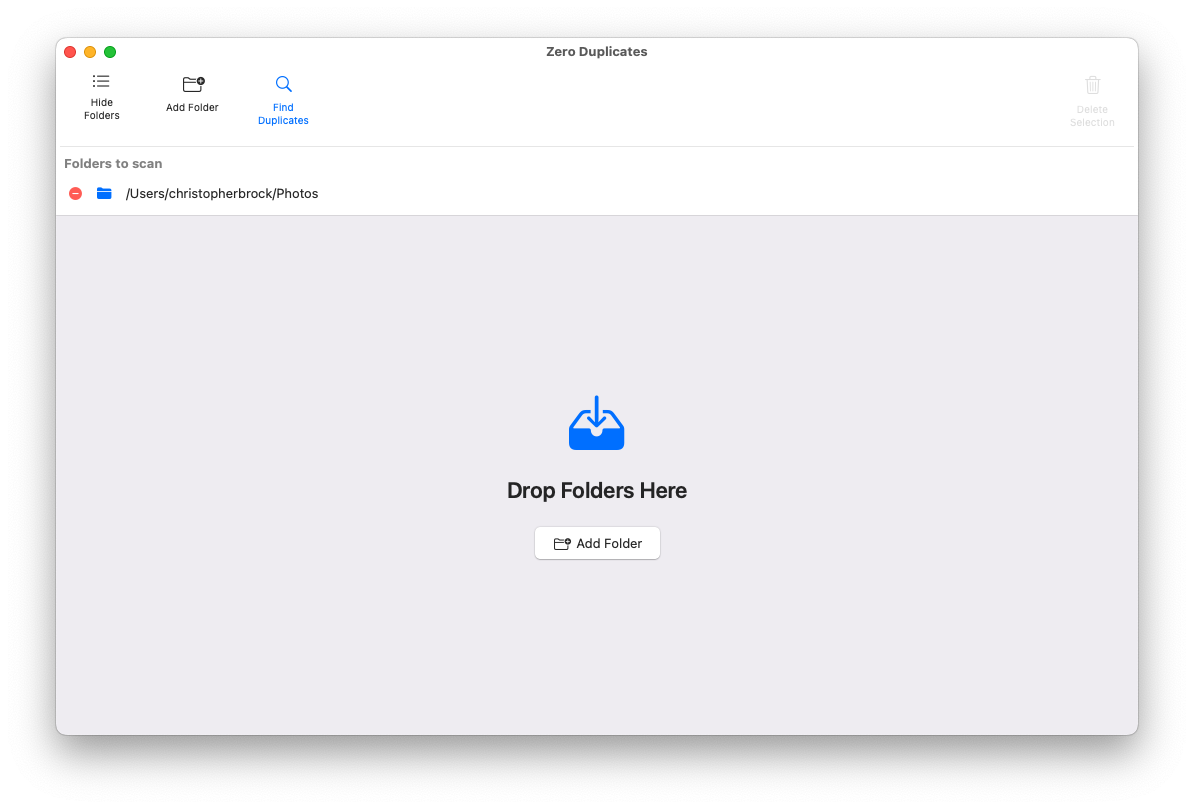
Task: Select the Hide Folders list icon
Action: coord(101,81)
